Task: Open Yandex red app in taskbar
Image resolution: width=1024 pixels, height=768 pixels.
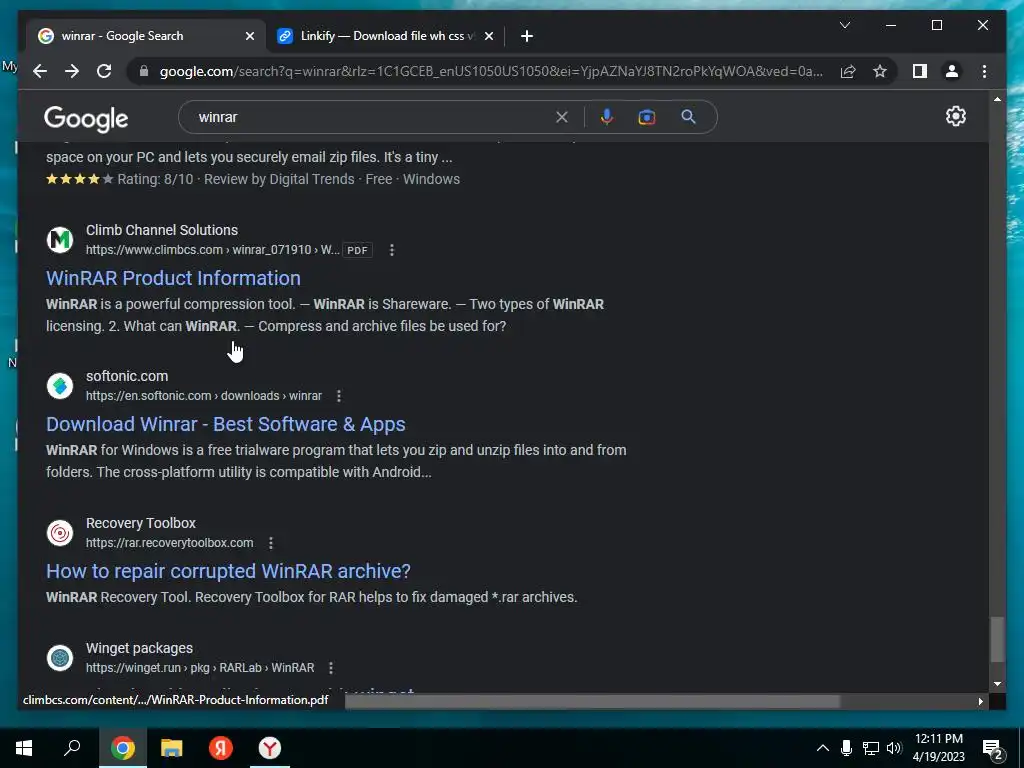Action: click(x=221, y=748)
